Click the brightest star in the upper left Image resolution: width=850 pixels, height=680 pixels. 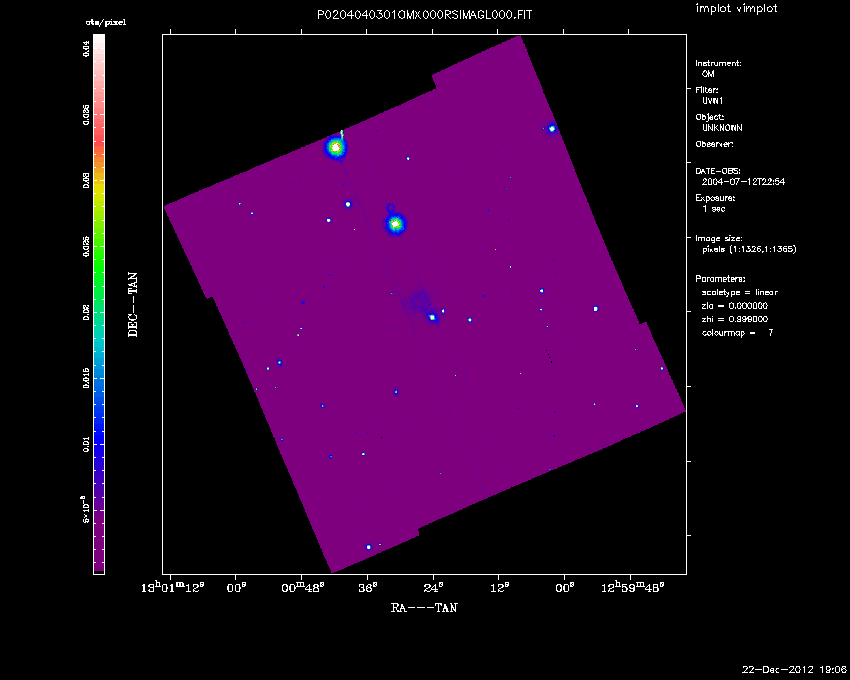[336, 148]
